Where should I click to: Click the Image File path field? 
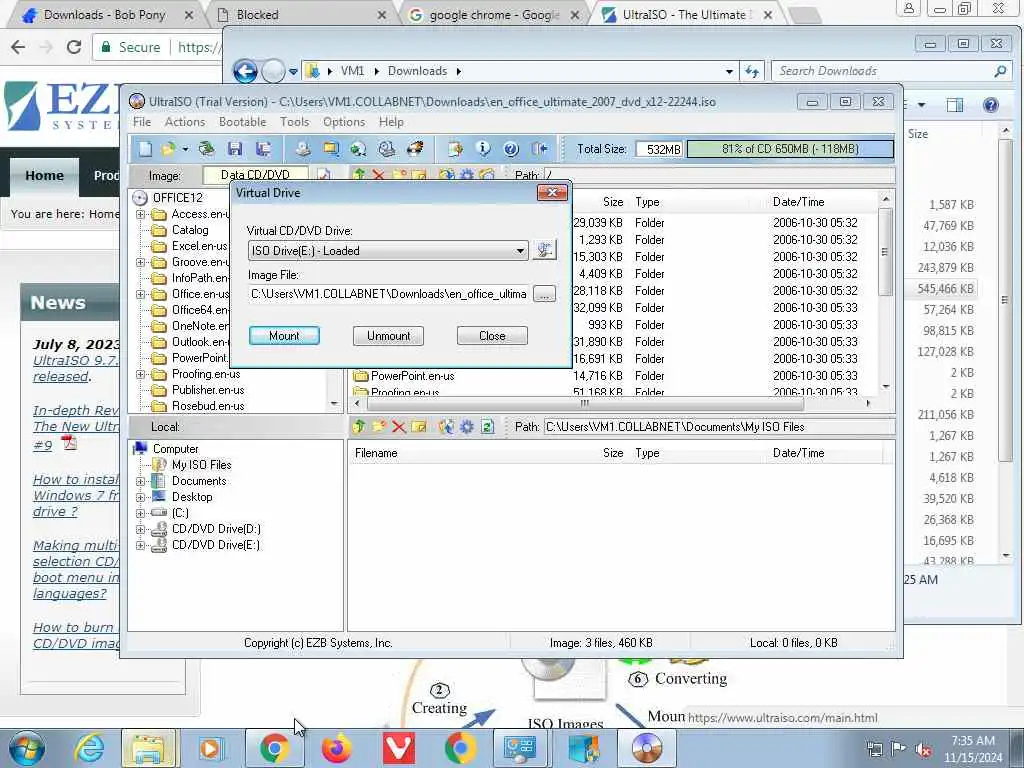[x=389, y=294]
